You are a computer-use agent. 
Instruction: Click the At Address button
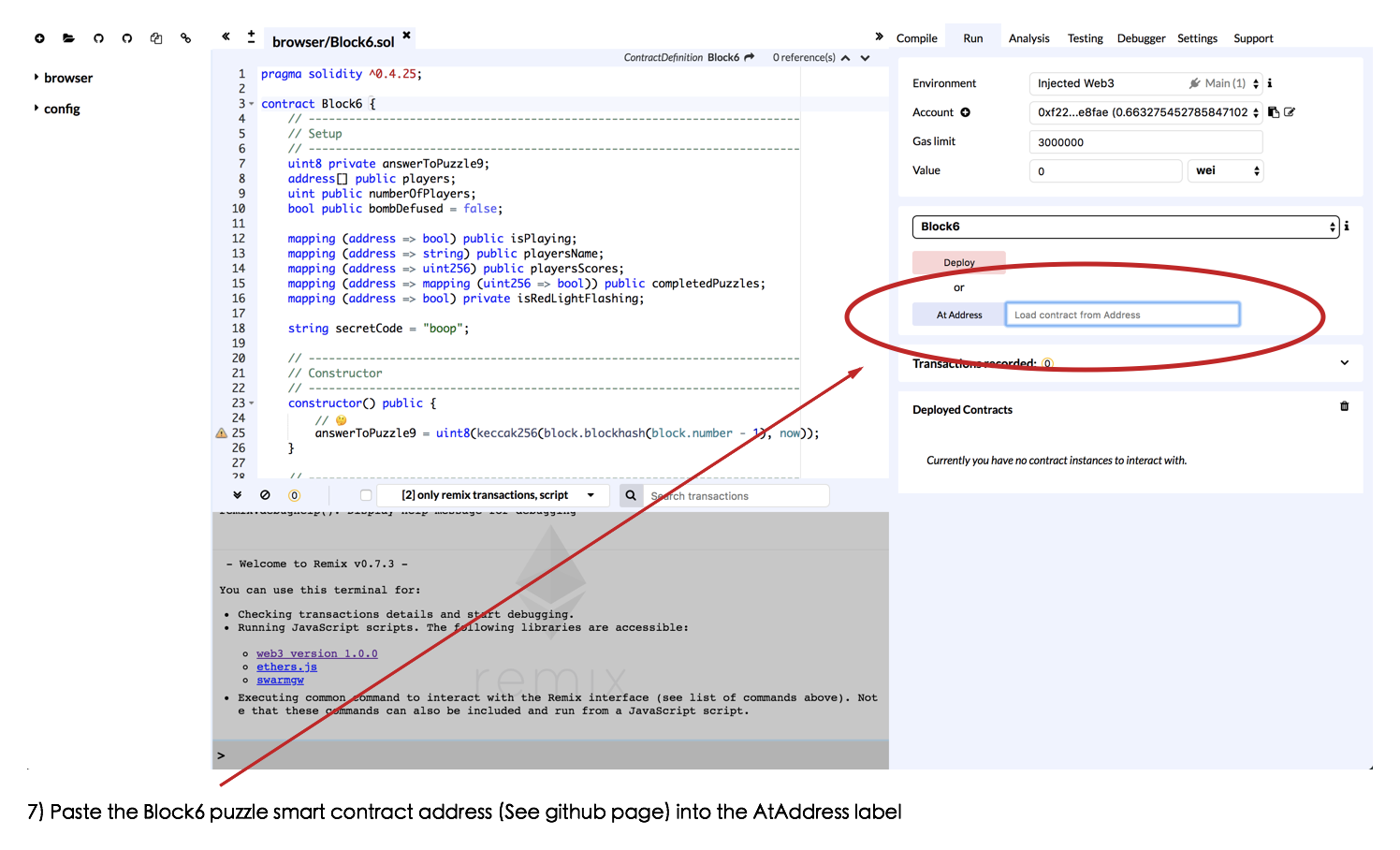pyautogui.click(x=959, y=315)
